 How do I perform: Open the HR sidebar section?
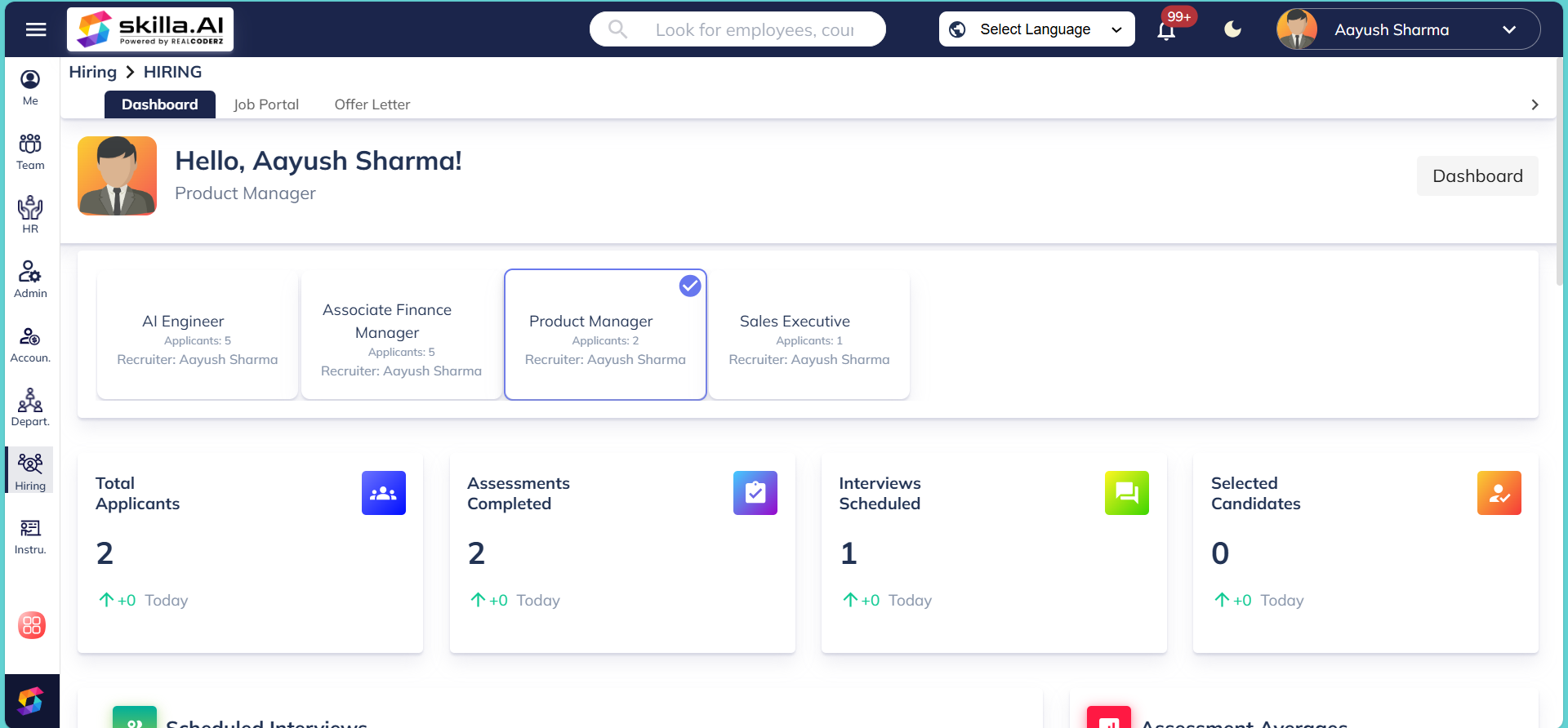30,215
